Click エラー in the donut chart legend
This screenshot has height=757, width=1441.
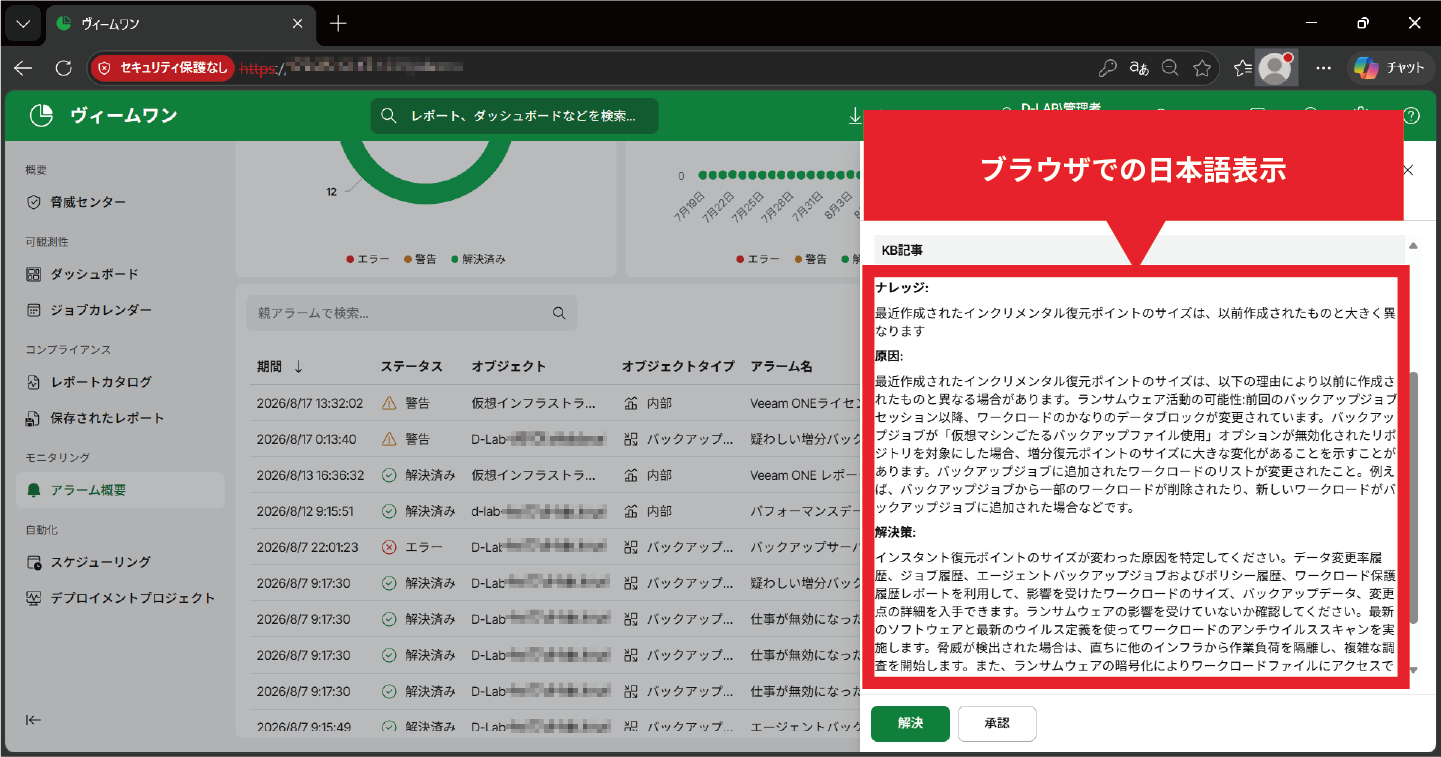pos(368,259)
